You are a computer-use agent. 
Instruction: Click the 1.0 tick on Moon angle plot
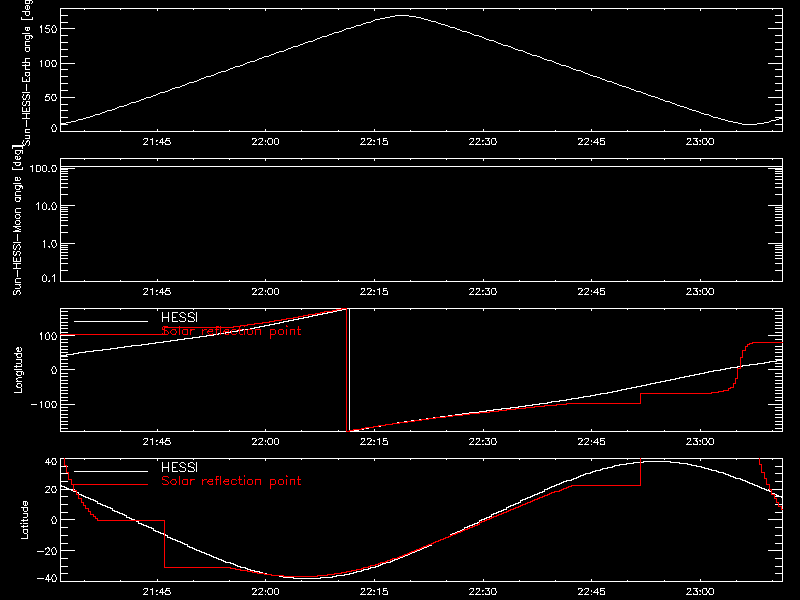tap(49, 244)
